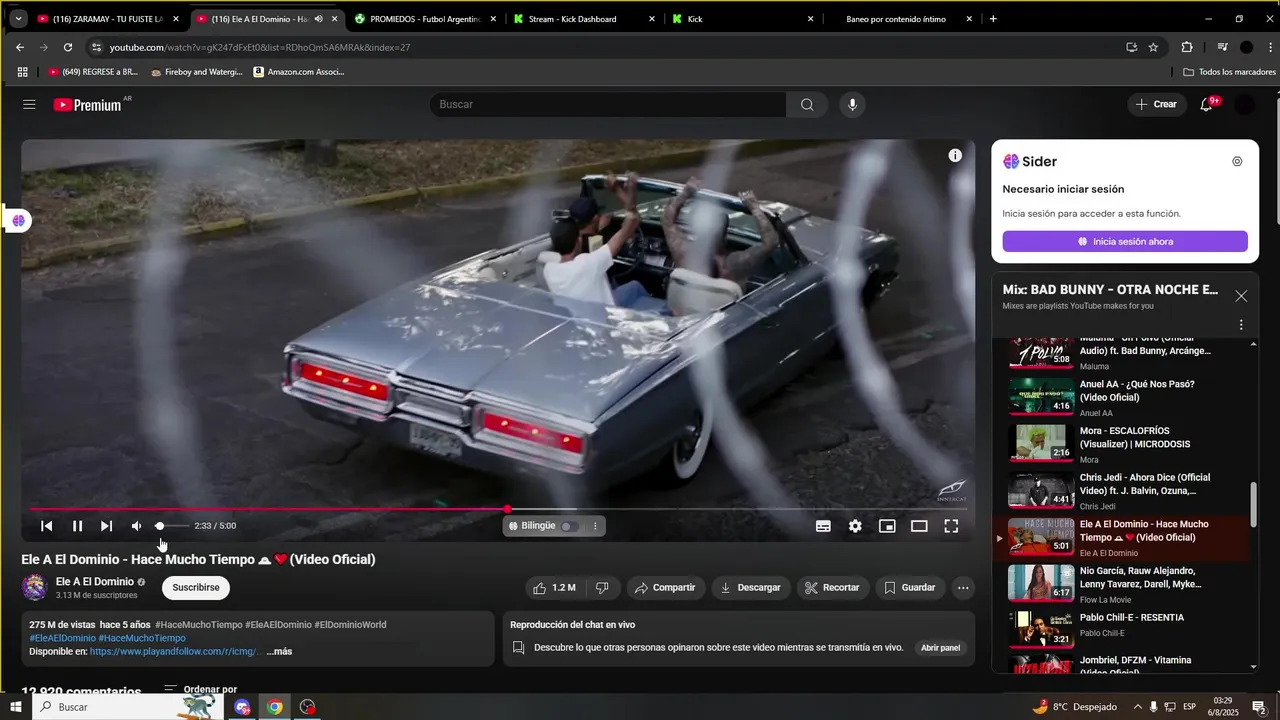
Task: Mute the video volume speaker icon
Action: (x=137, y=526)
